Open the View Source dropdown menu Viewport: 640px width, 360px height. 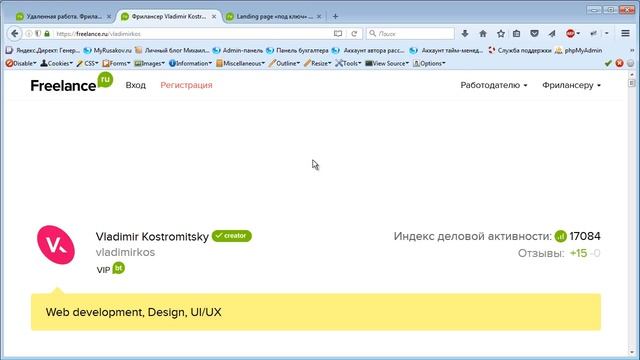[x=387, y=63]
